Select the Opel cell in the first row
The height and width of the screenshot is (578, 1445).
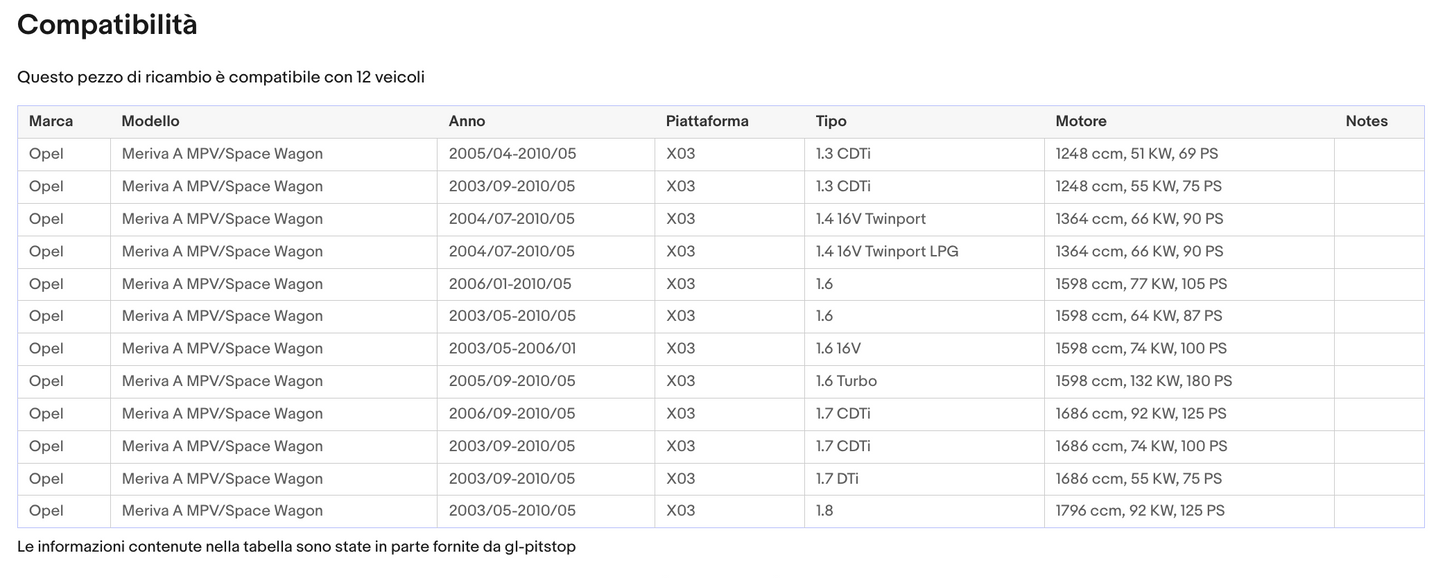tap(45, 154)
